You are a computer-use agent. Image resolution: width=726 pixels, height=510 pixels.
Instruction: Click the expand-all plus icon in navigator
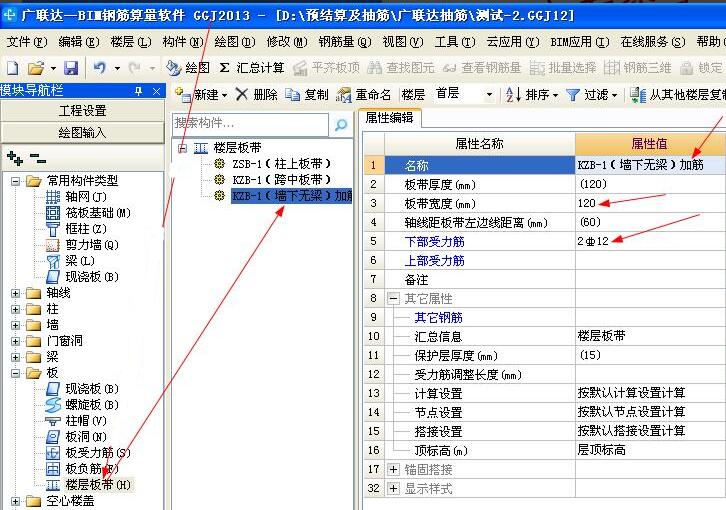pyautogui.click(x=15, y=158)
